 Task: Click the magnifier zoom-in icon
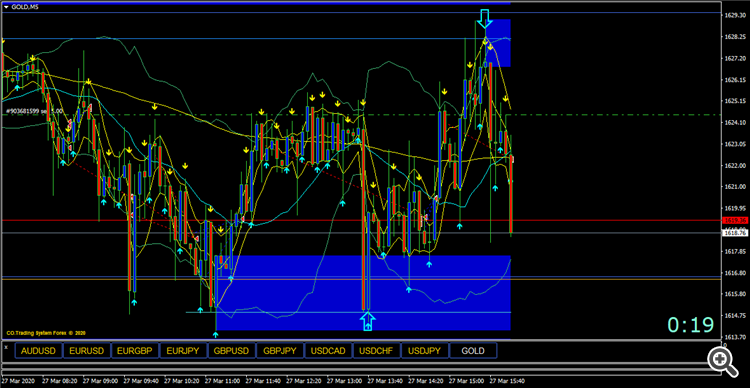722,360
